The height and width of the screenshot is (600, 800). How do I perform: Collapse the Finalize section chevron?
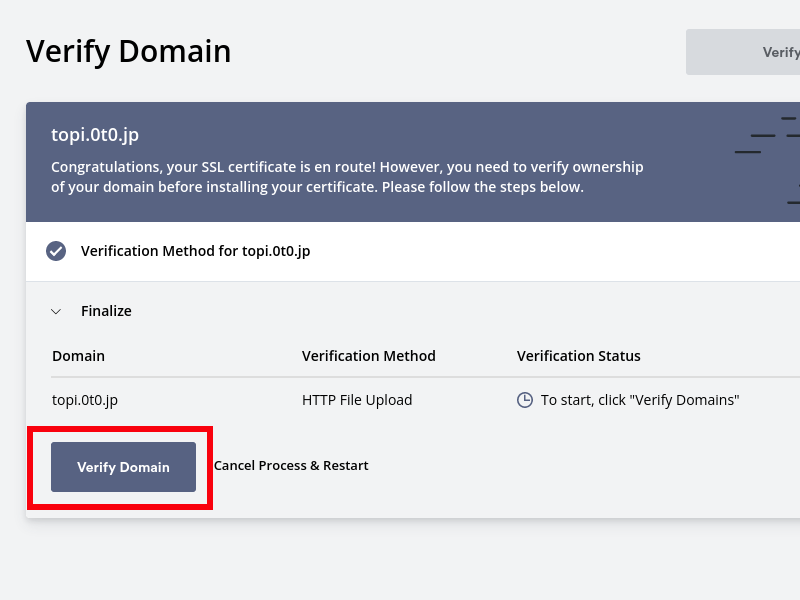(56, 311)
